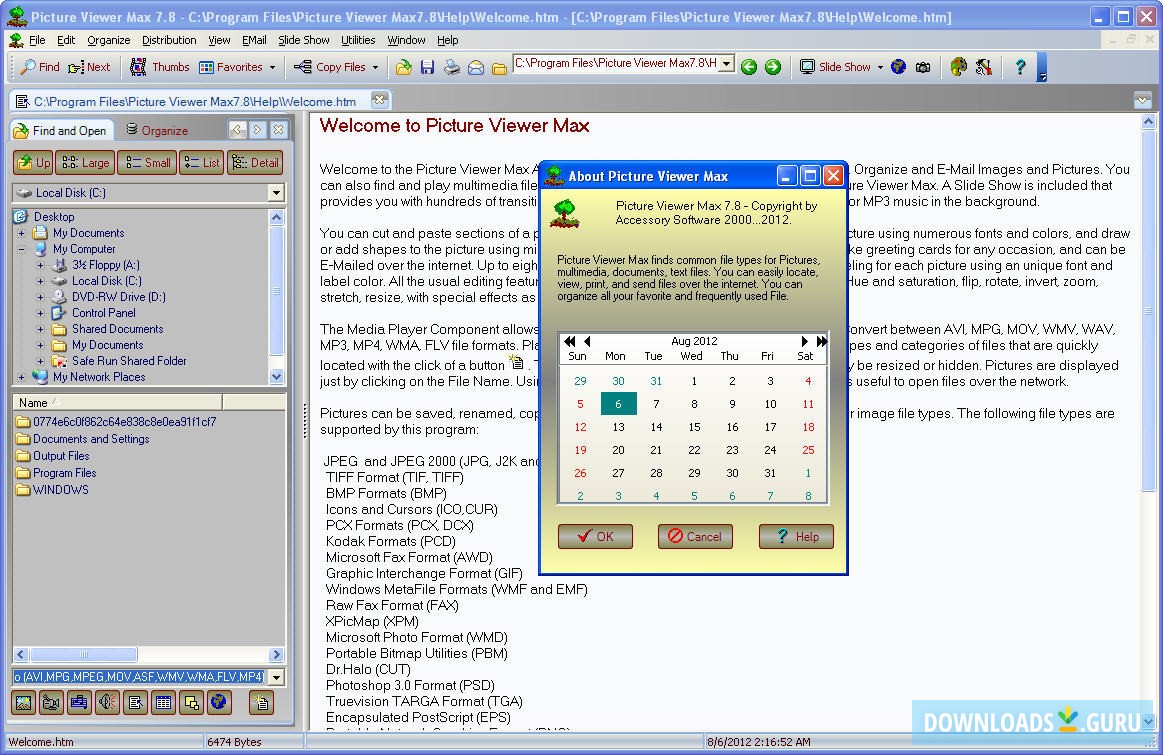
Task: Click the Find magnifier toolbar button
Action: [40, 67]
